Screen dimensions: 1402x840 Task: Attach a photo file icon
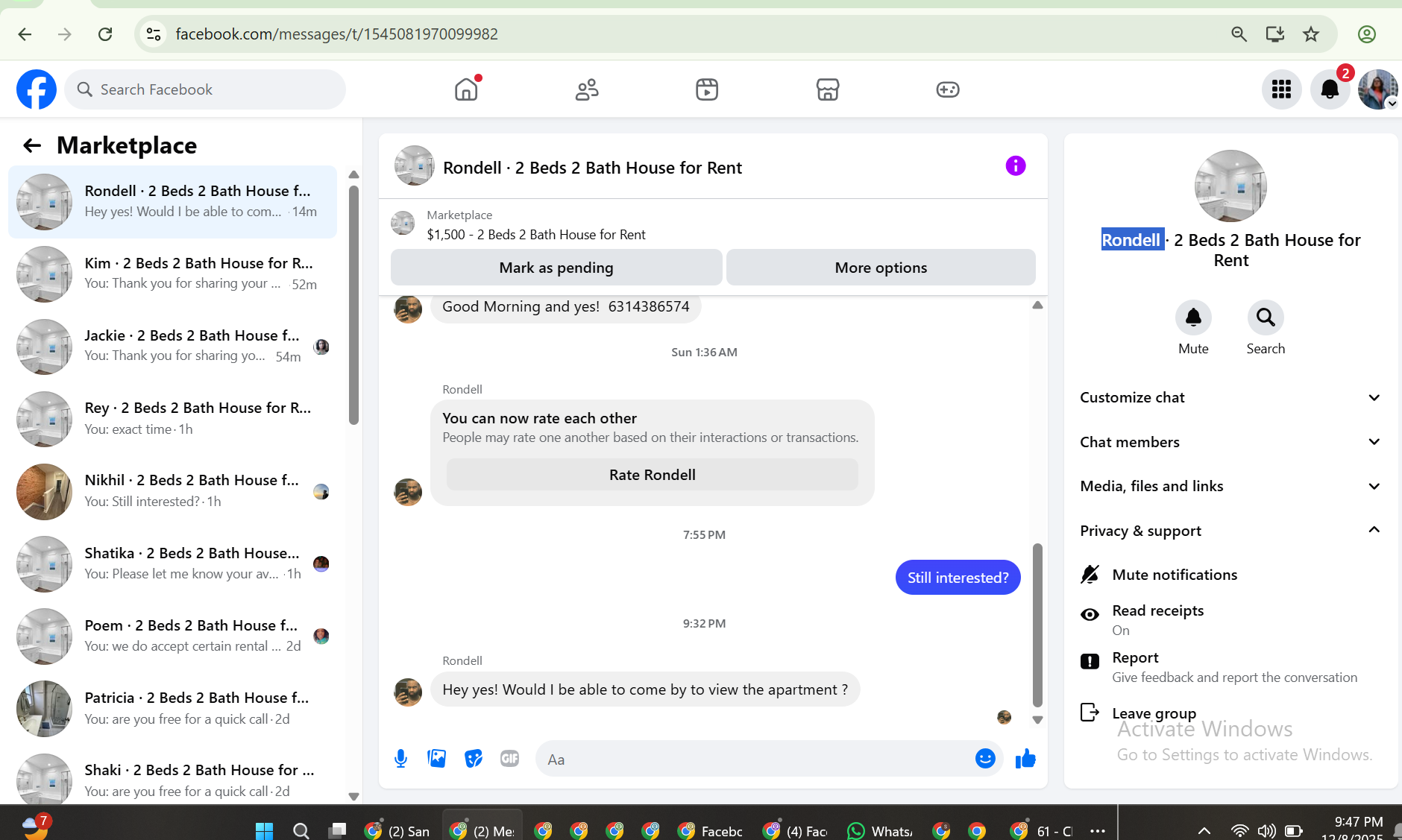click(436, 759)
